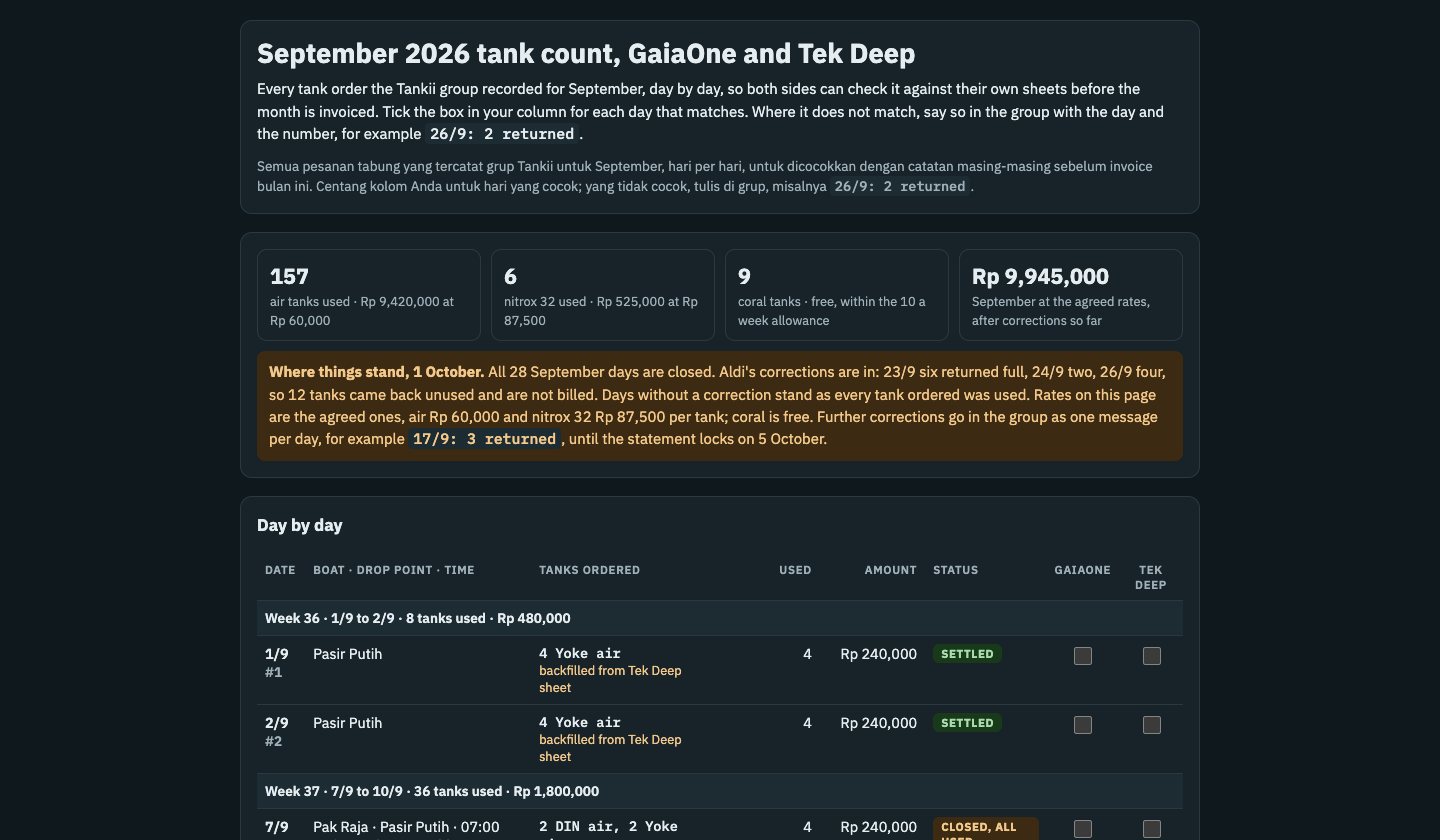Image resolution: width=1440 pixels, height=840 pixels.
Task: Click the STATUS column header
Action: click(x=956, y=570)
